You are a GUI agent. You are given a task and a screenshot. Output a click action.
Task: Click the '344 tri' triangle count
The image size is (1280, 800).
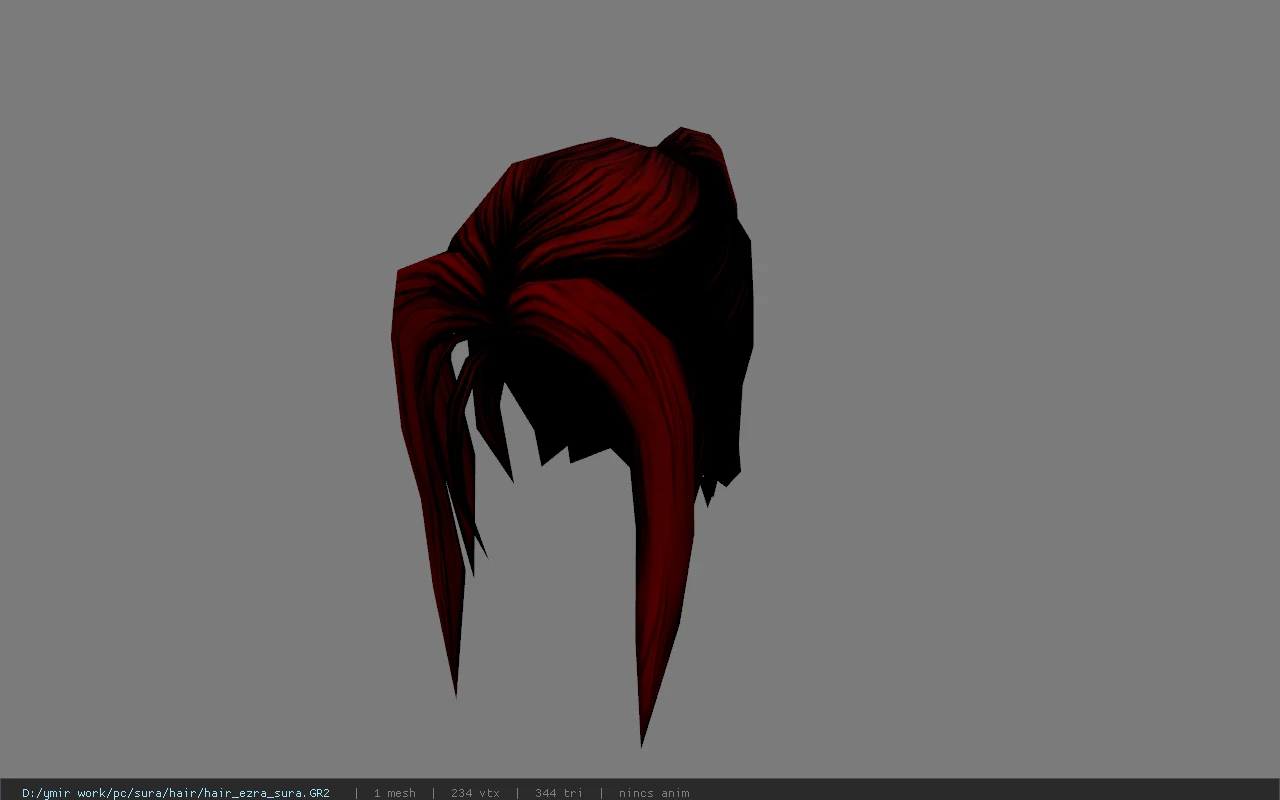click(x=559, y=793)
